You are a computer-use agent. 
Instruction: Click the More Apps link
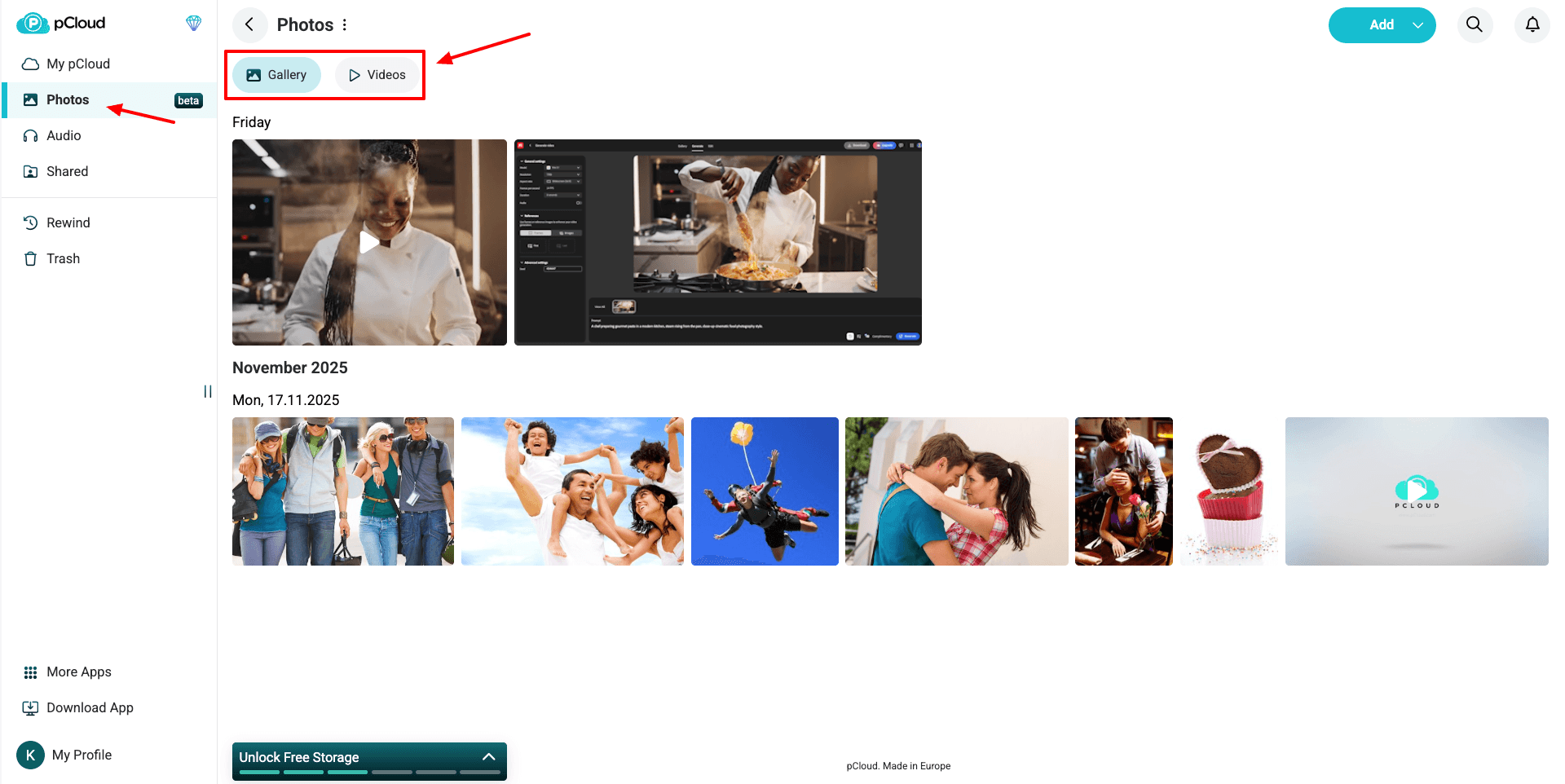[x=78, y=672]
